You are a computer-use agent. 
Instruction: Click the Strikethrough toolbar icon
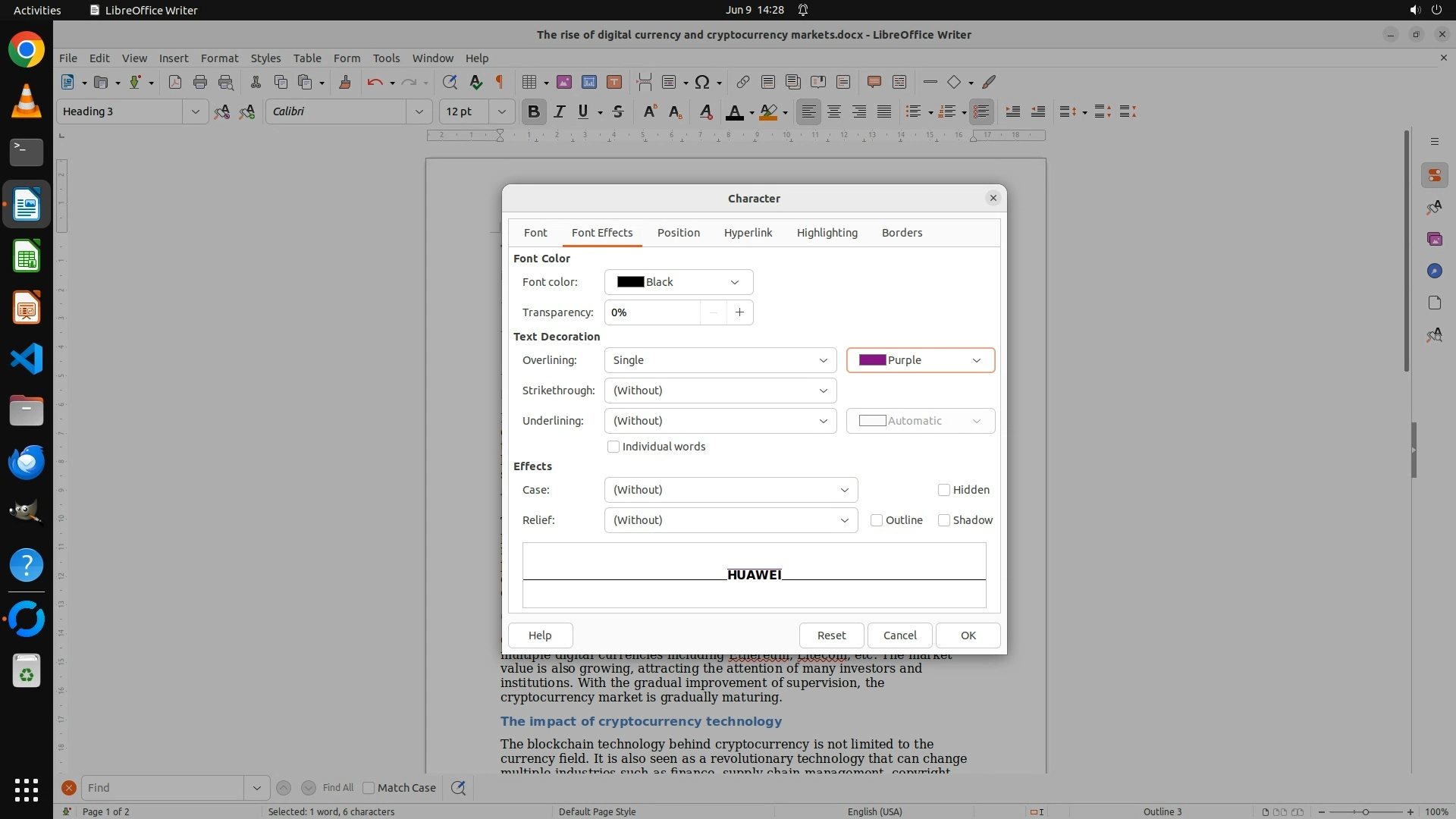tap(618, 111)
